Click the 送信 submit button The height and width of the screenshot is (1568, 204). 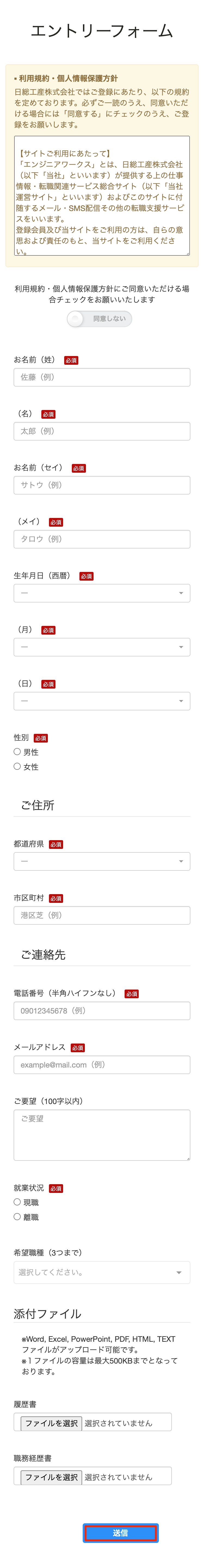point(120,1533)
